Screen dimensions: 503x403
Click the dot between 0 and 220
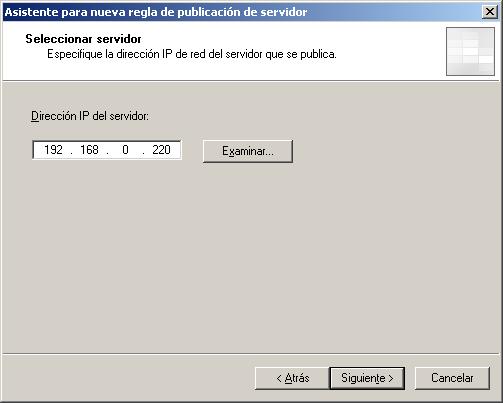point(143,153)
